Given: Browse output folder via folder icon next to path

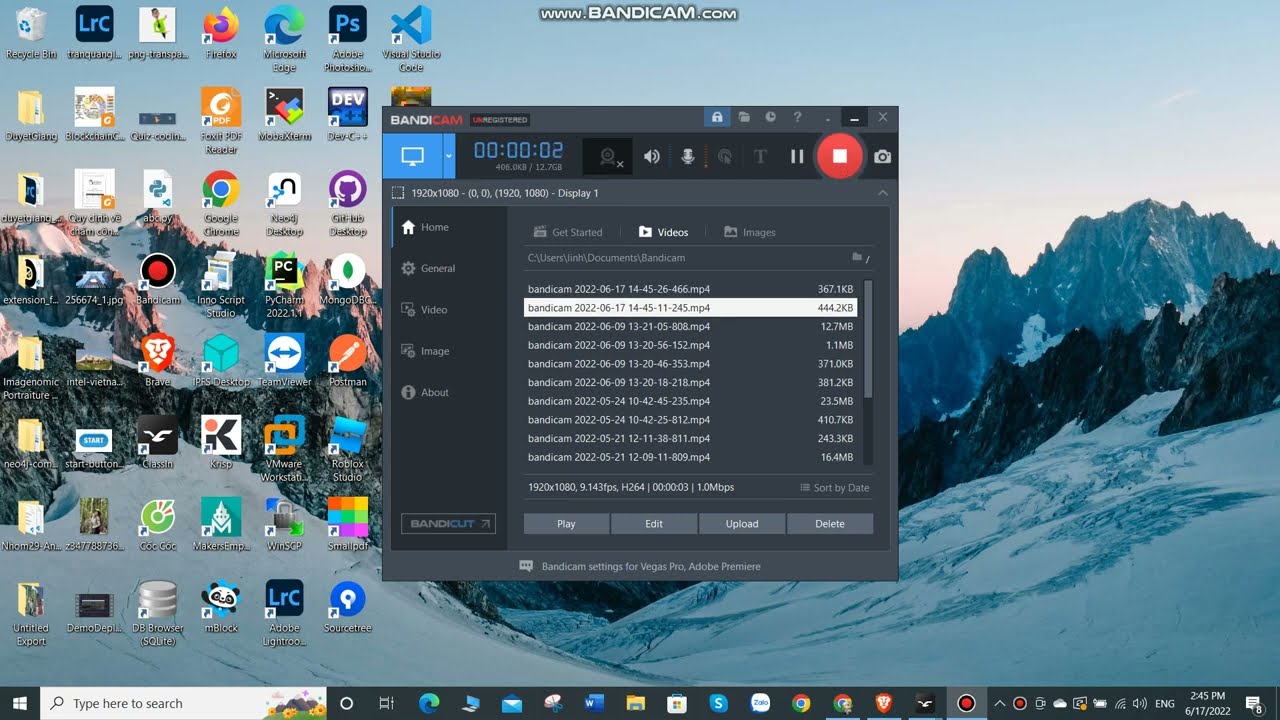Looking at the screenshot, I should coord(857,258).
